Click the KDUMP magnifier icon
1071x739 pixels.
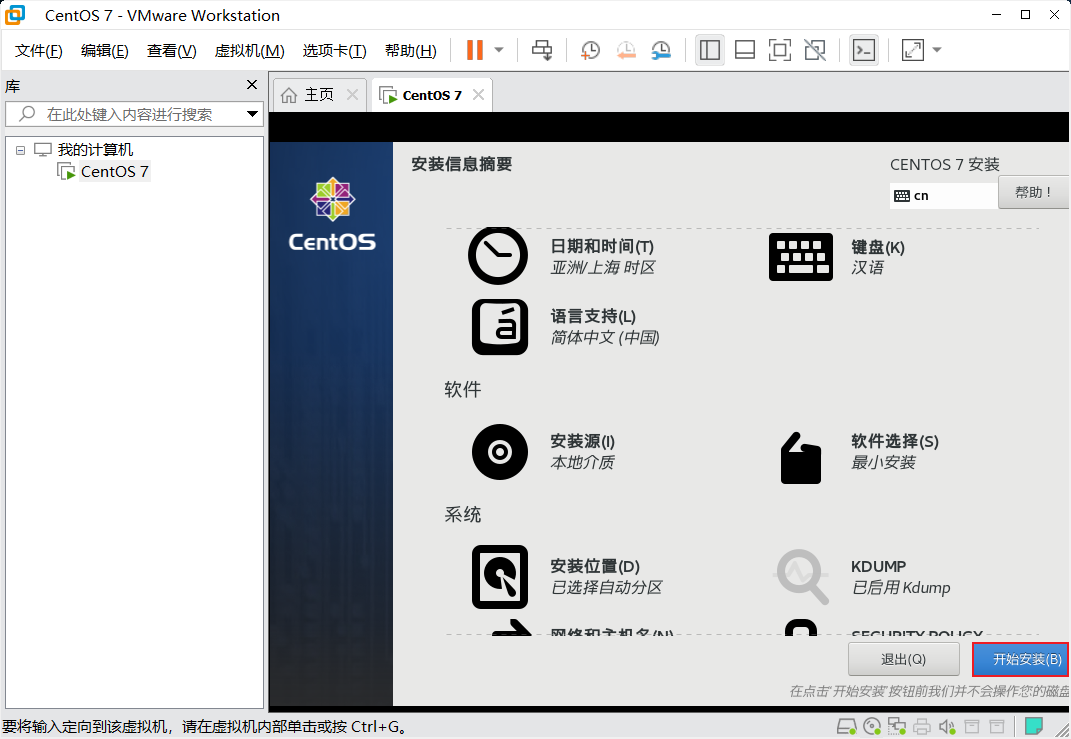(801, 577)
